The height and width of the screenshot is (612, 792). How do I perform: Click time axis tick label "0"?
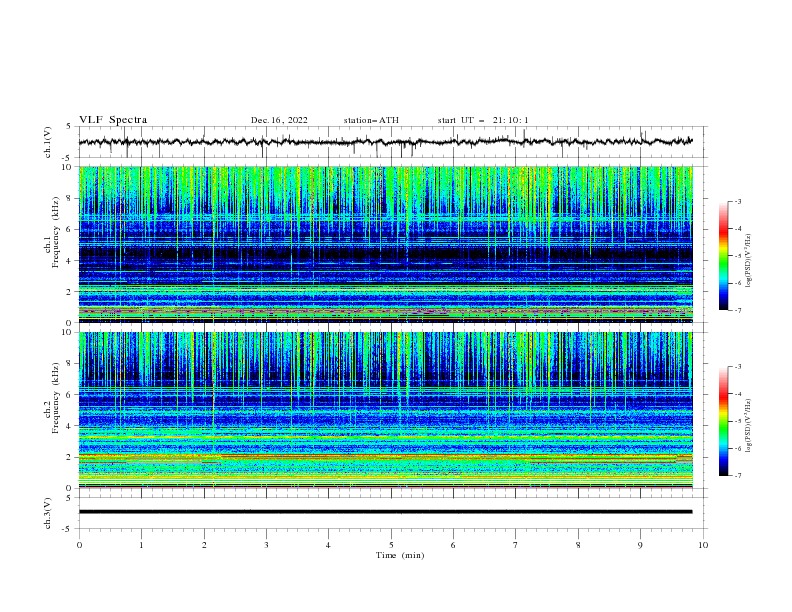pyautogui.click(x=79, y=545)
